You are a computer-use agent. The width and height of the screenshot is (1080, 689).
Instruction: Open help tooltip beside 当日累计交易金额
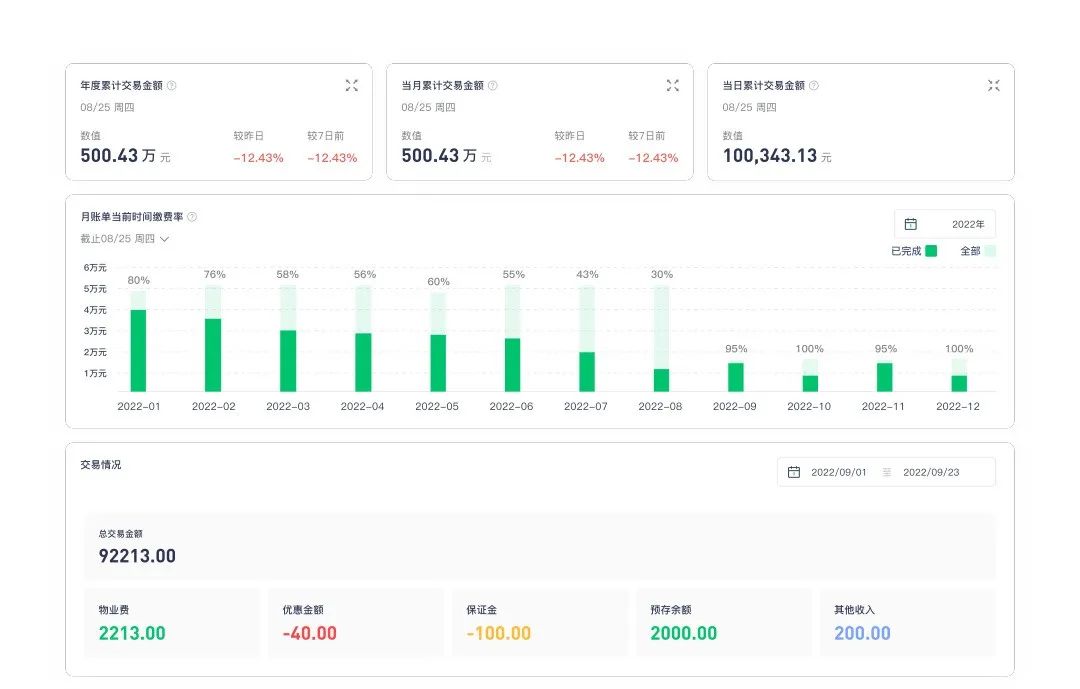[x=814, y=86]
